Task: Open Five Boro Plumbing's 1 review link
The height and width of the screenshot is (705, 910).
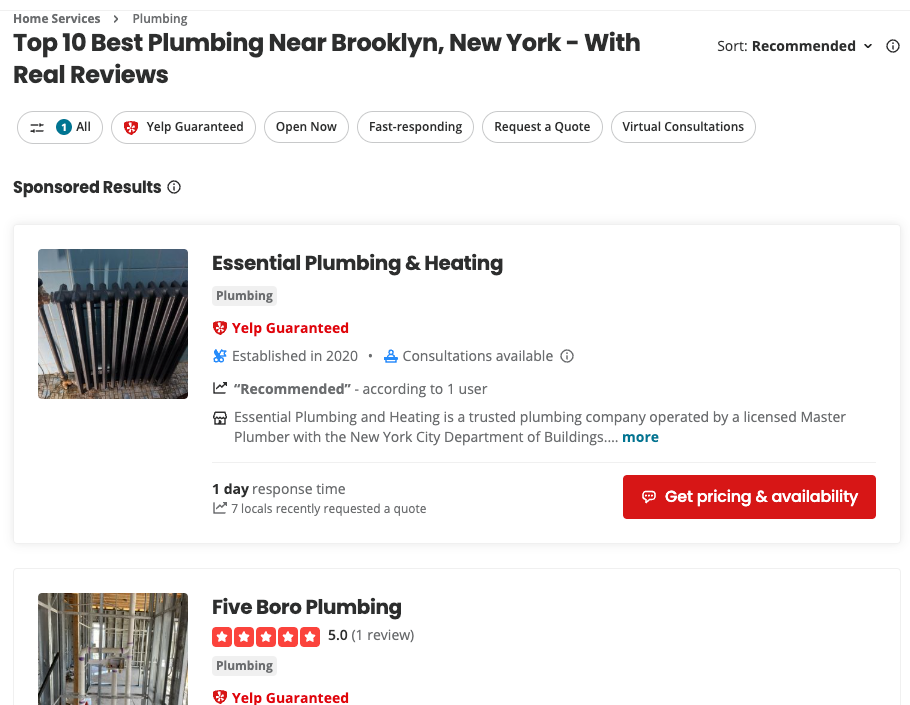Action: point(384,635)
